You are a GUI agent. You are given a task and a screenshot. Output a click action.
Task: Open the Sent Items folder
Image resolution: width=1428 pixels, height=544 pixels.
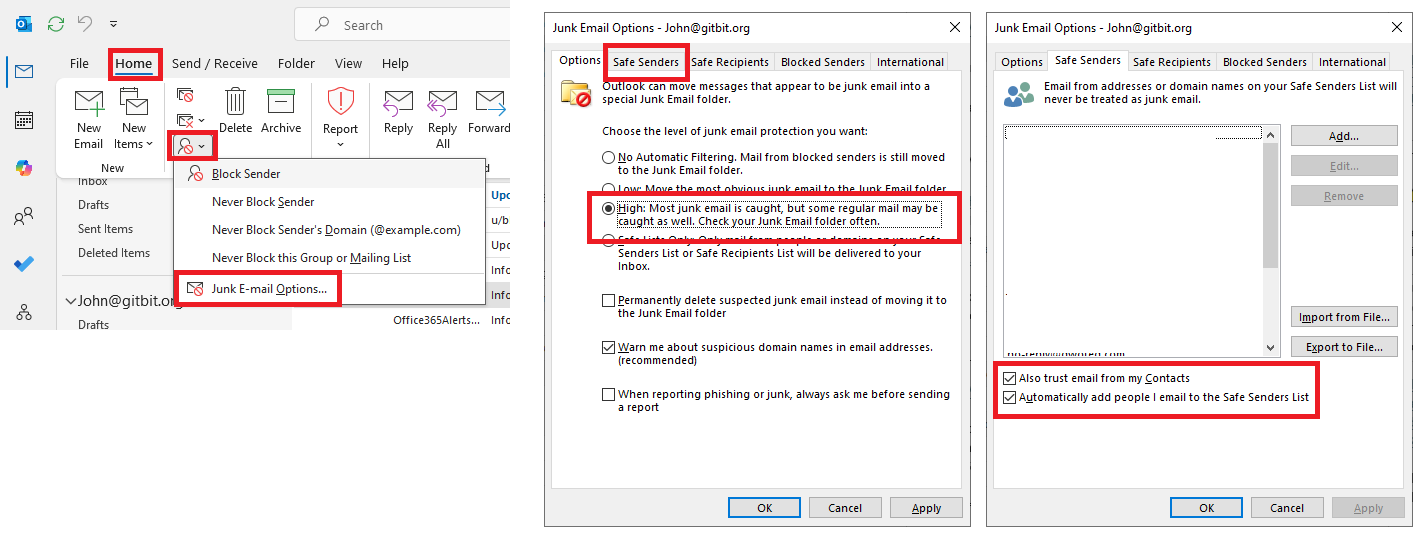(x=105, y=229)
